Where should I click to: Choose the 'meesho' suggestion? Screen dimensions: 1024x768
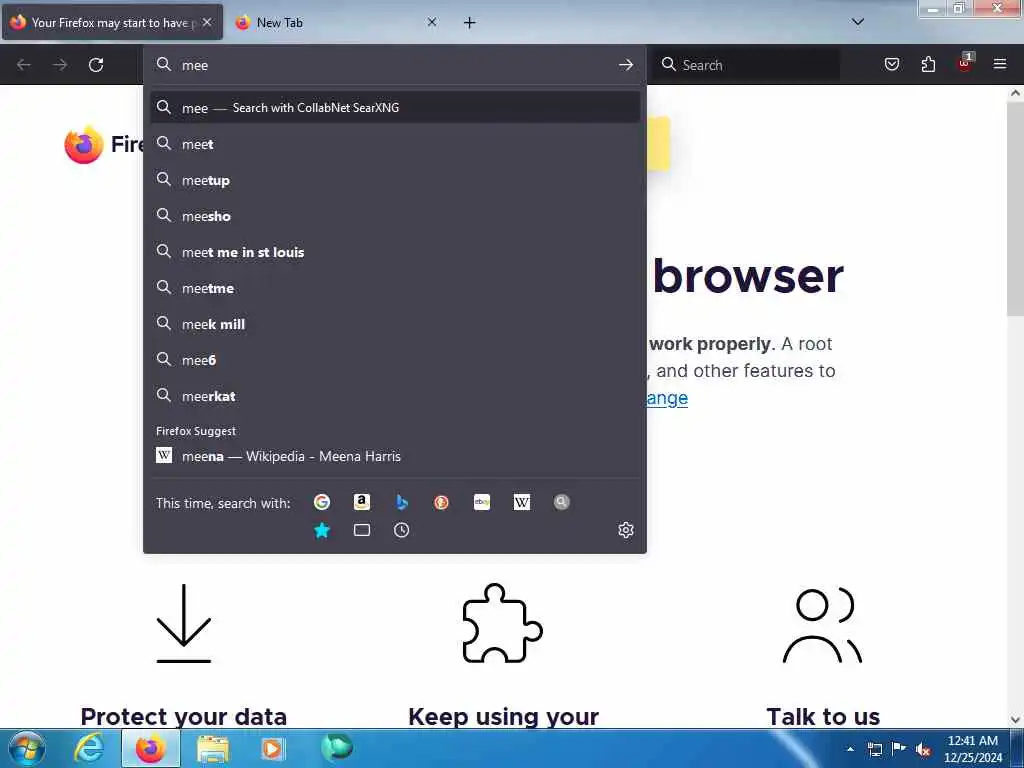(394, 216)
